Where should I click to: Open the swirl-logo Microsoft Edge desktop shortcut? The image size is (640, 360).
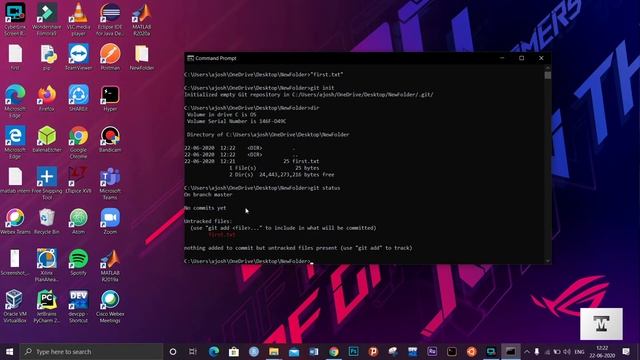(15, 100)
